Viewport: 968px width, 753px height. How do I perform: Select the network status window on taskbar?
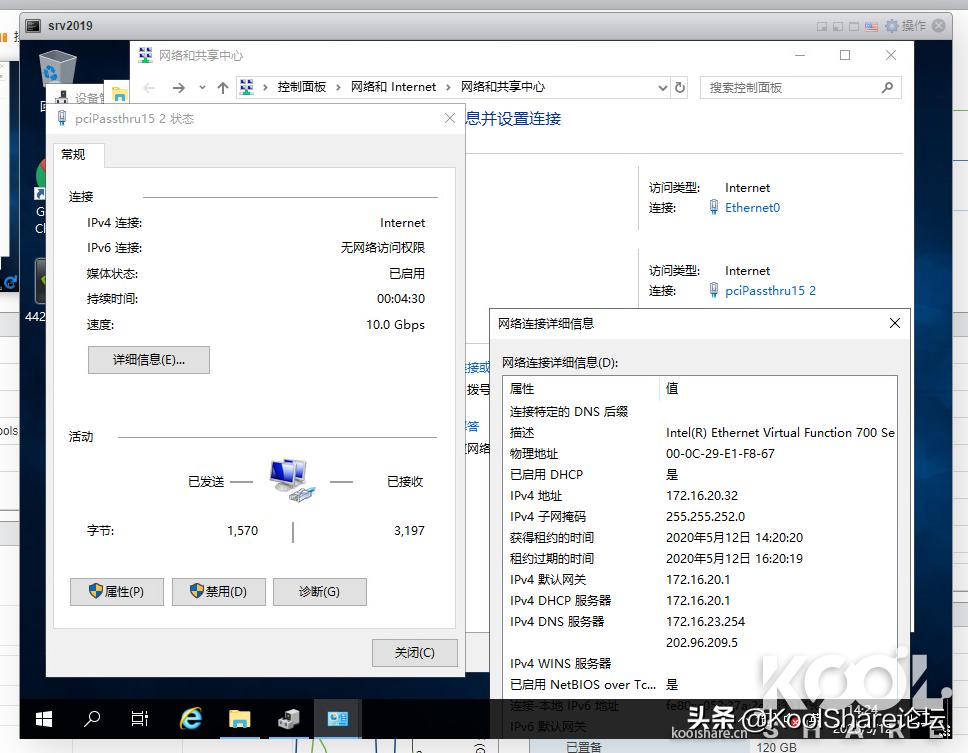(337, 718)
